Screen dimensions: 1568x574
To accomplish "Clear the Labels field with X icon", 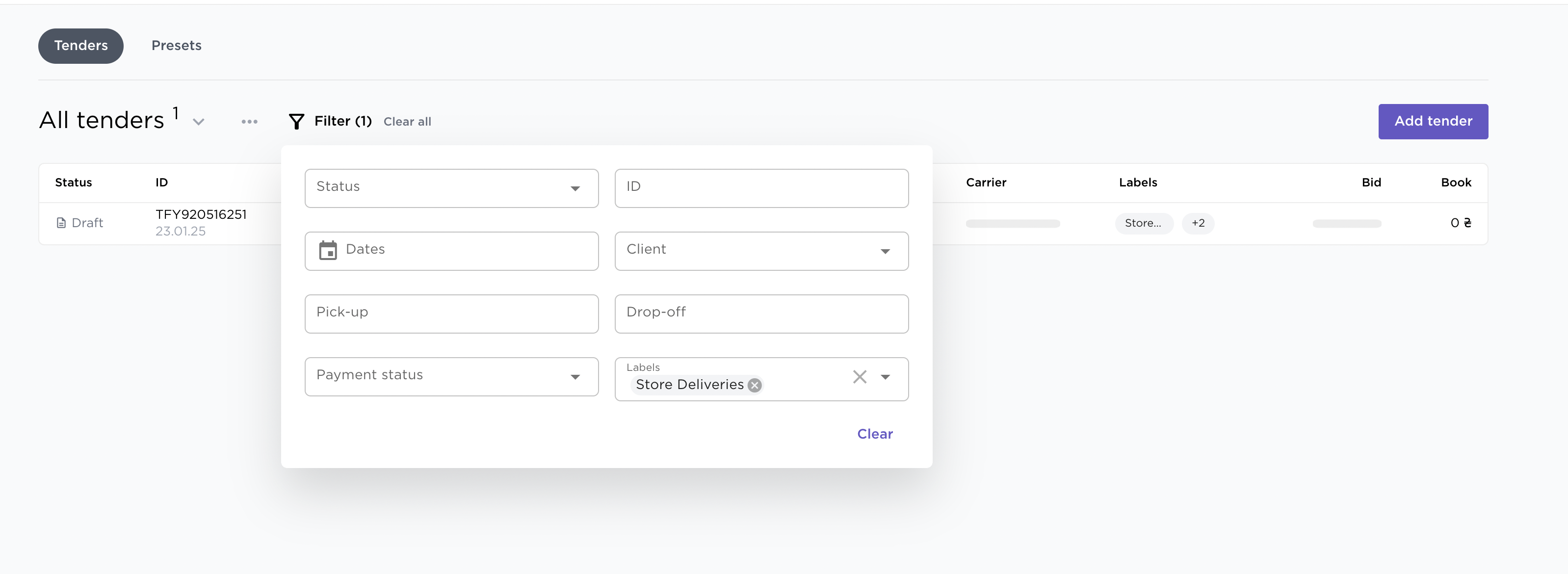I will point(860,377).
